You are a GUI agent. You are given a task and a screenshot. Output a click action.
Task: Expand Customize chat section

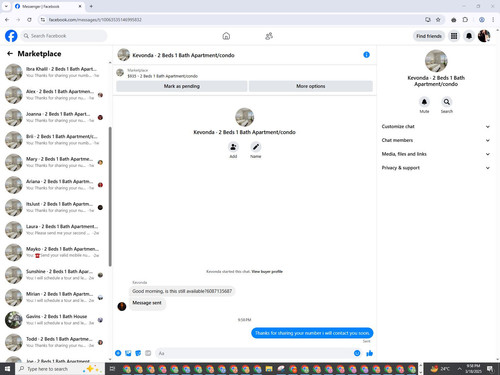436,126
